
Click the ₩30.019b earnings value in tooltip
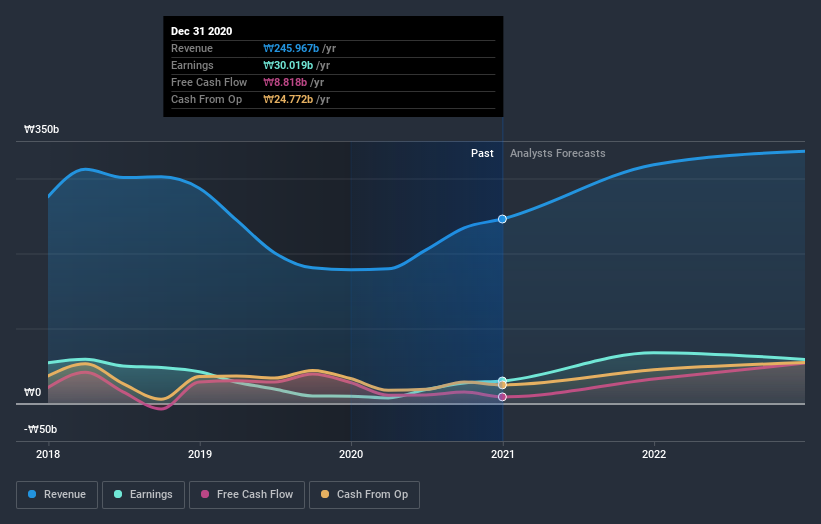tap(288, 65)
